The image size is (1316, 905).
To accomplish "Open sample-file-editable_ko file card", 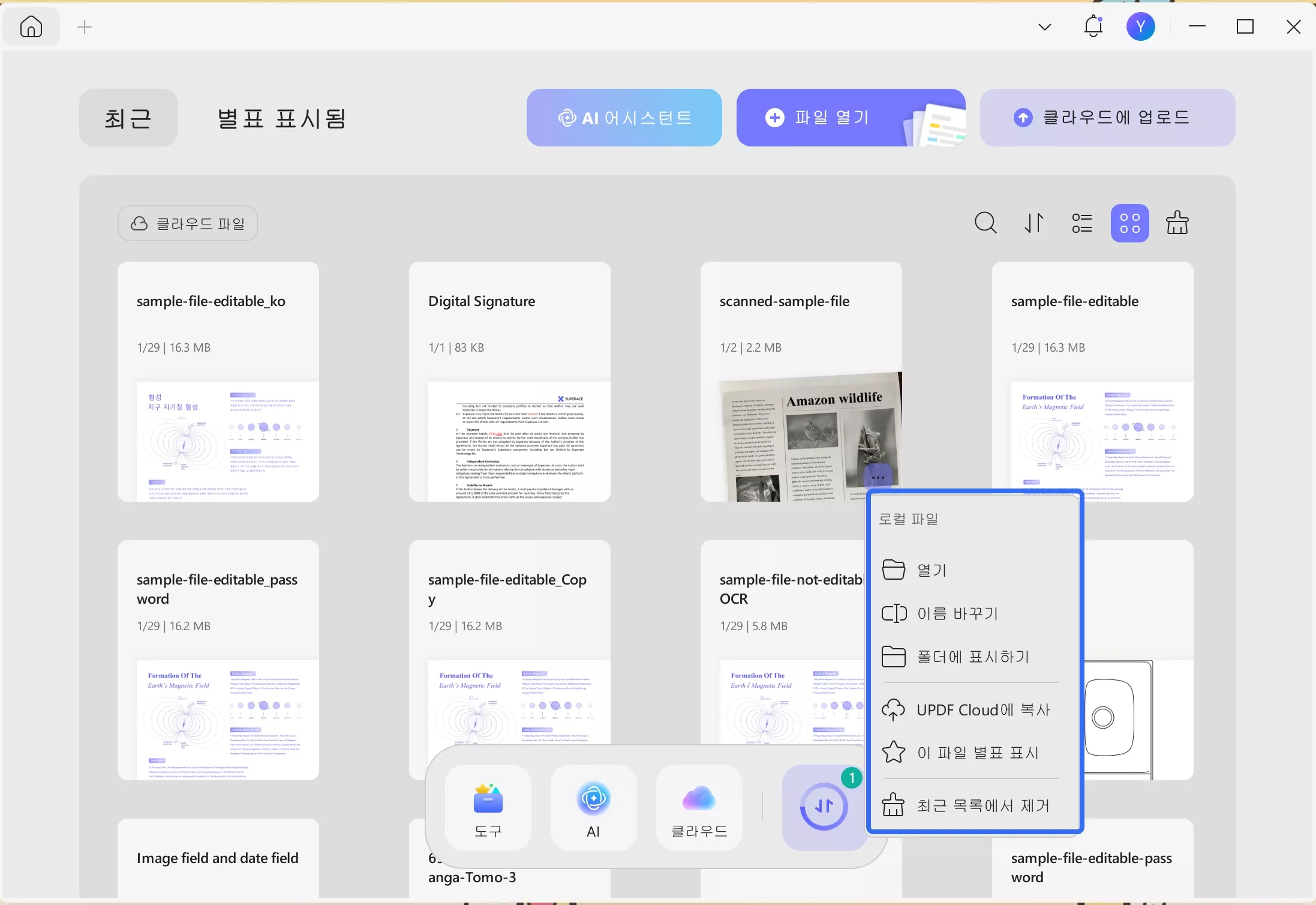I will [218, 382].
